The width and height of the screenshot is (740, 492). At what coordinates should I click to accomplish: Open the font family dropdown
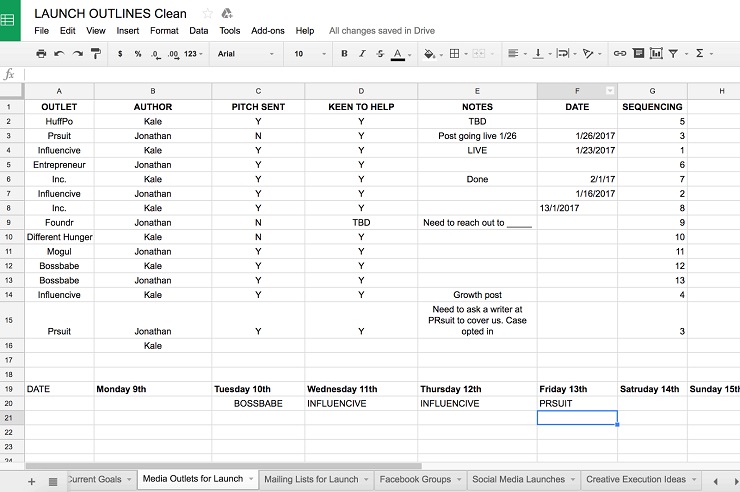click(245, 54)
